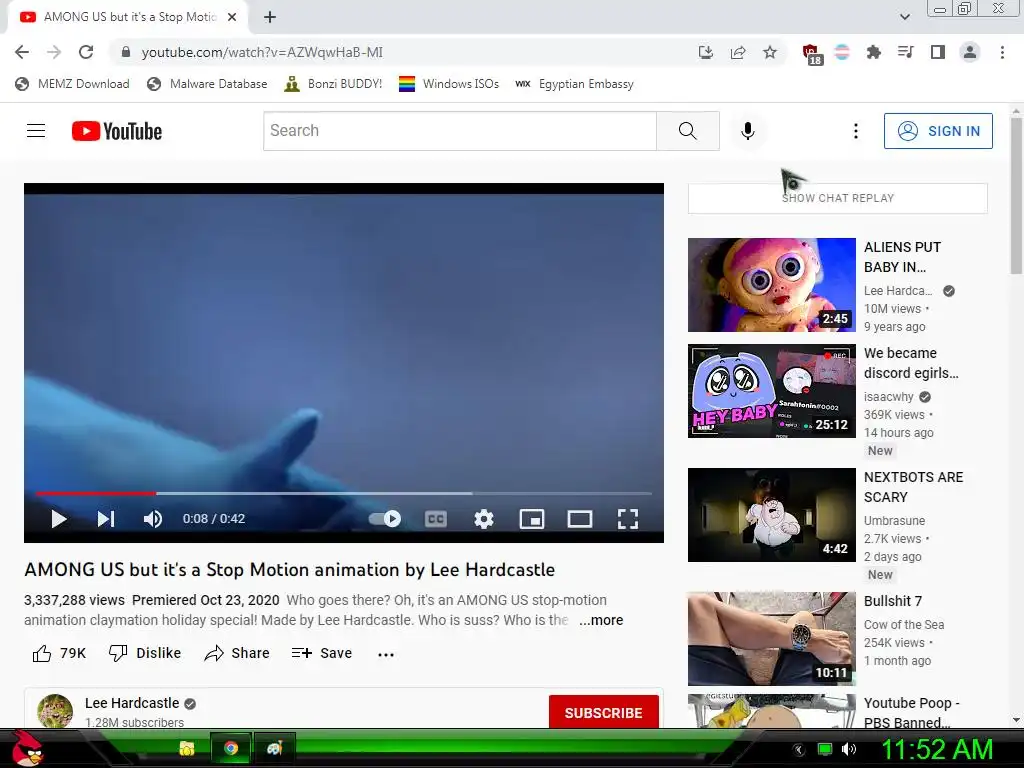Subscribe to Lee Hardcastle

click(603, 712)
